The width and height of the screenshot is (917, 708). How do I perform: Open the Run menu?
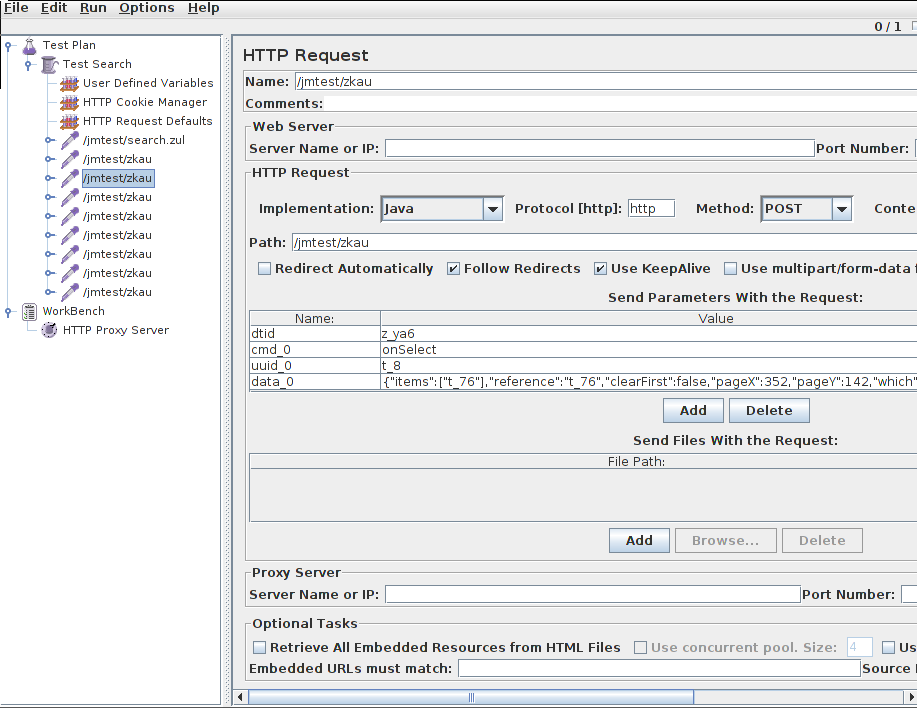pyautogui.click(x=94, y=8)
